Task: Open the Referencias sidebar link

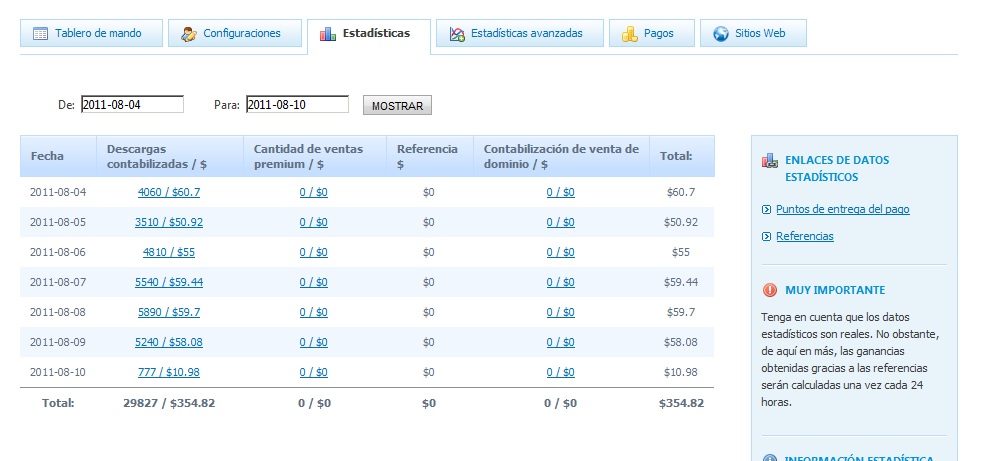Action: click(x=804, y=236)
